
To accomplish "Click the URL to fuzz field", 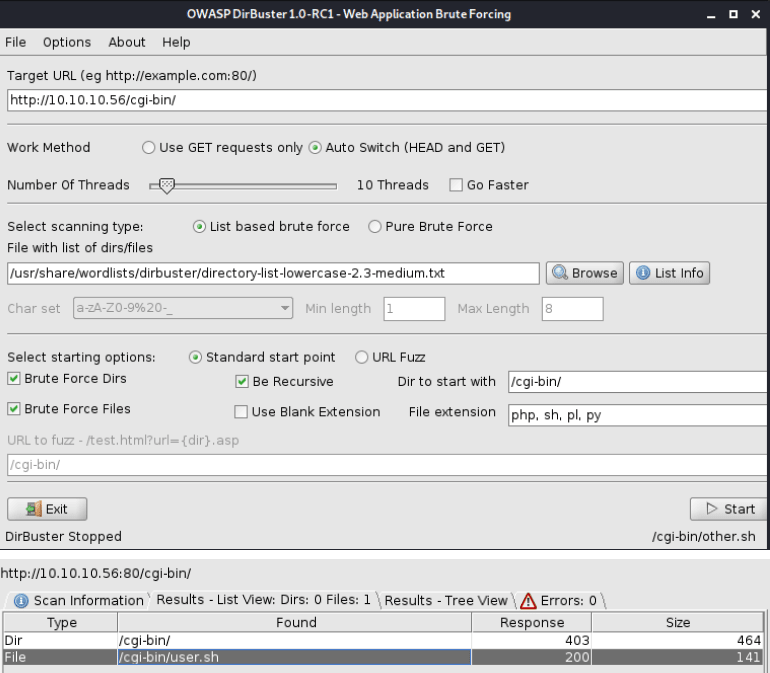I will pyautogui.click(x=386, y=465).
